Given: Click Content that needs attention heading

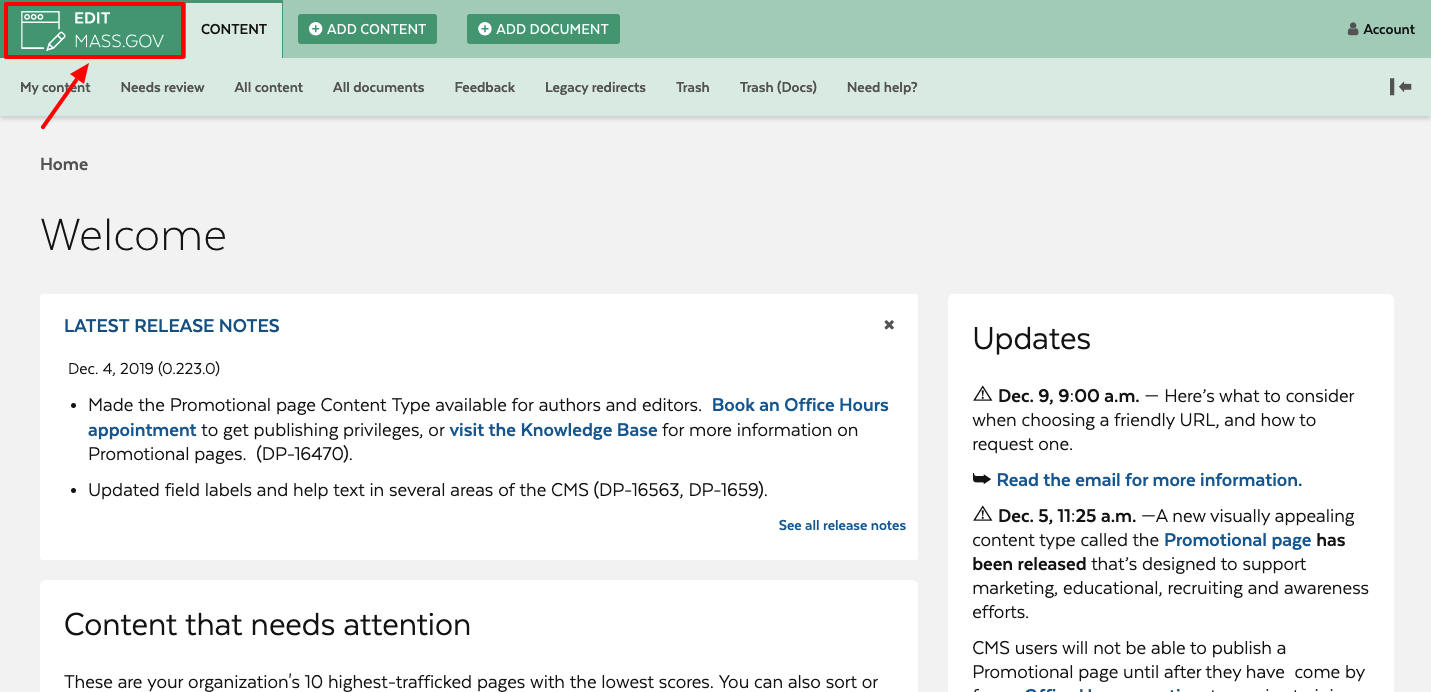Looking at the screenshot, I should [x=267, y=624].
